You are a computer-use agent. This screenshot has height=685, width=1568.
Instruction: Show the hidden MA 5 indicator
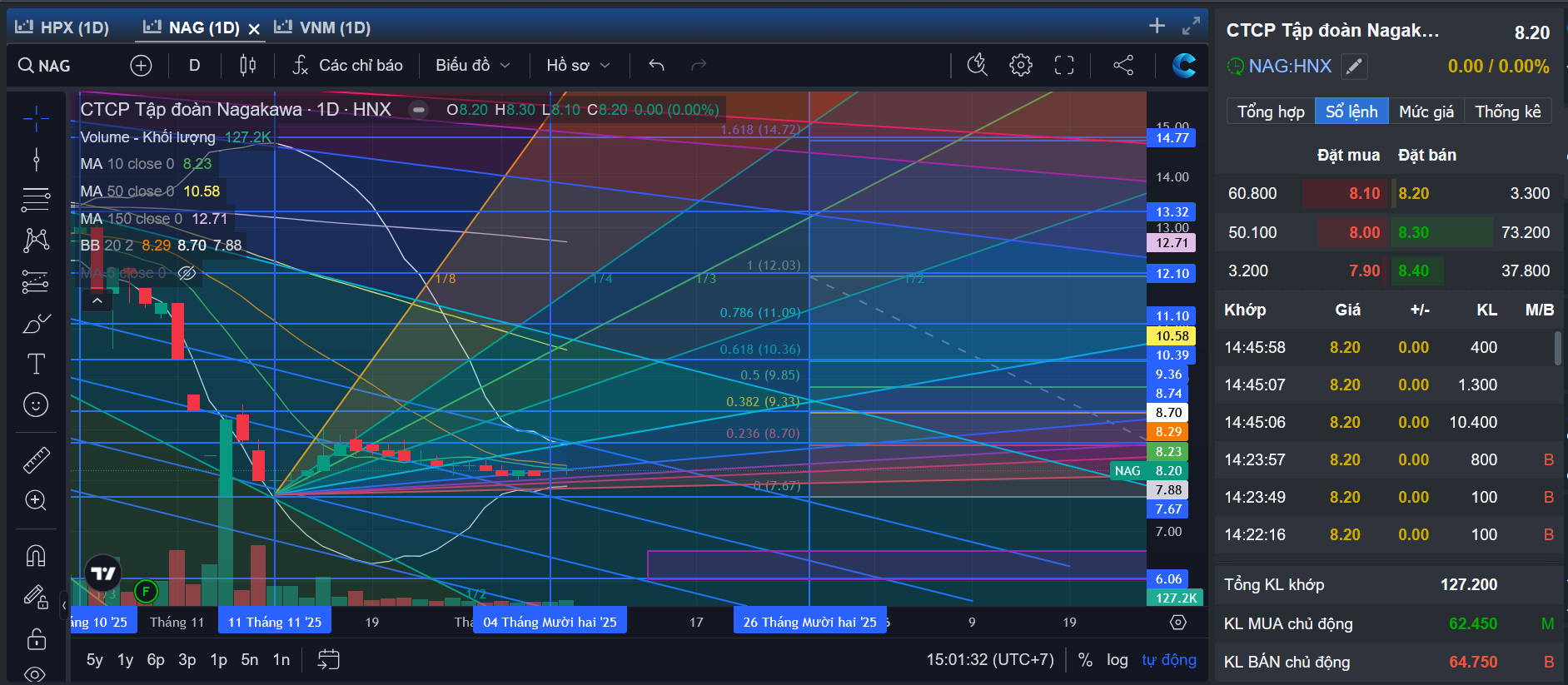[x=187, y=273]
